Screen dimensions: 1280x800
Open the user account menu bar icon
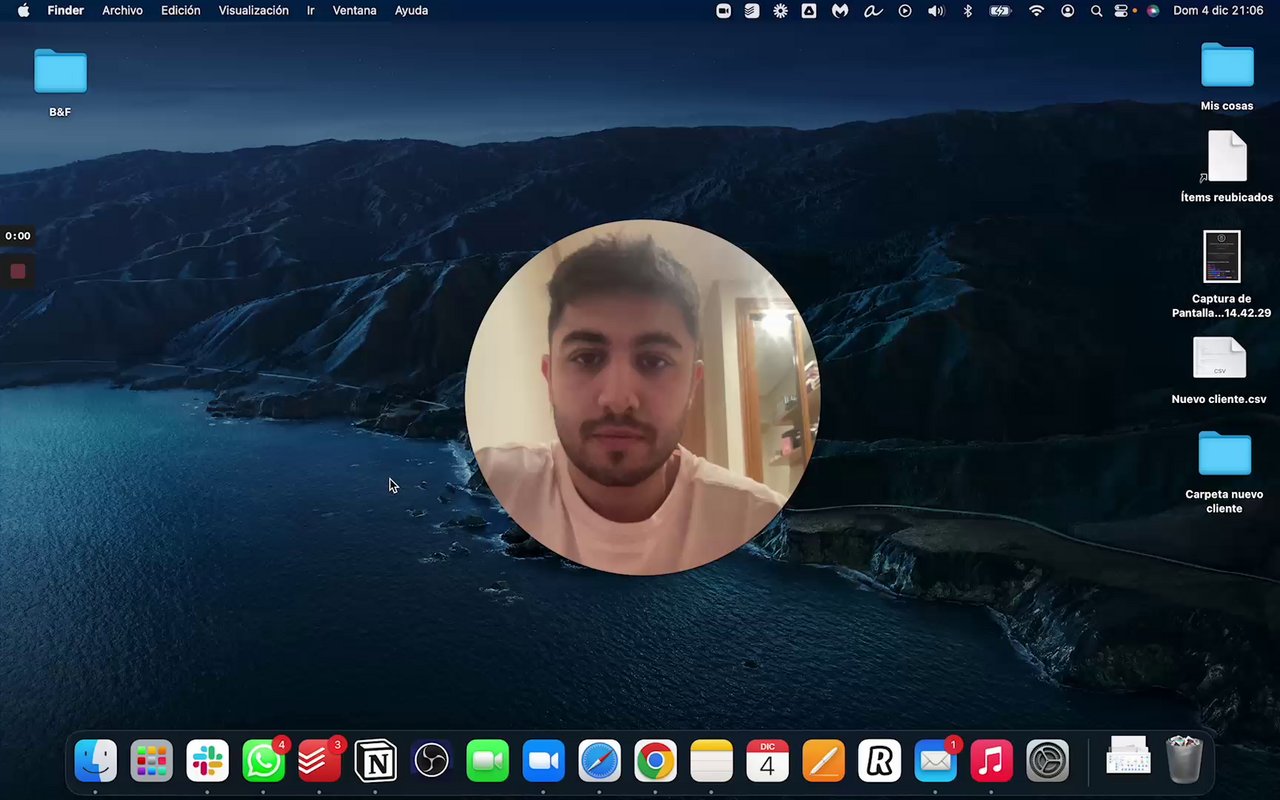(x=1068, y=11)
